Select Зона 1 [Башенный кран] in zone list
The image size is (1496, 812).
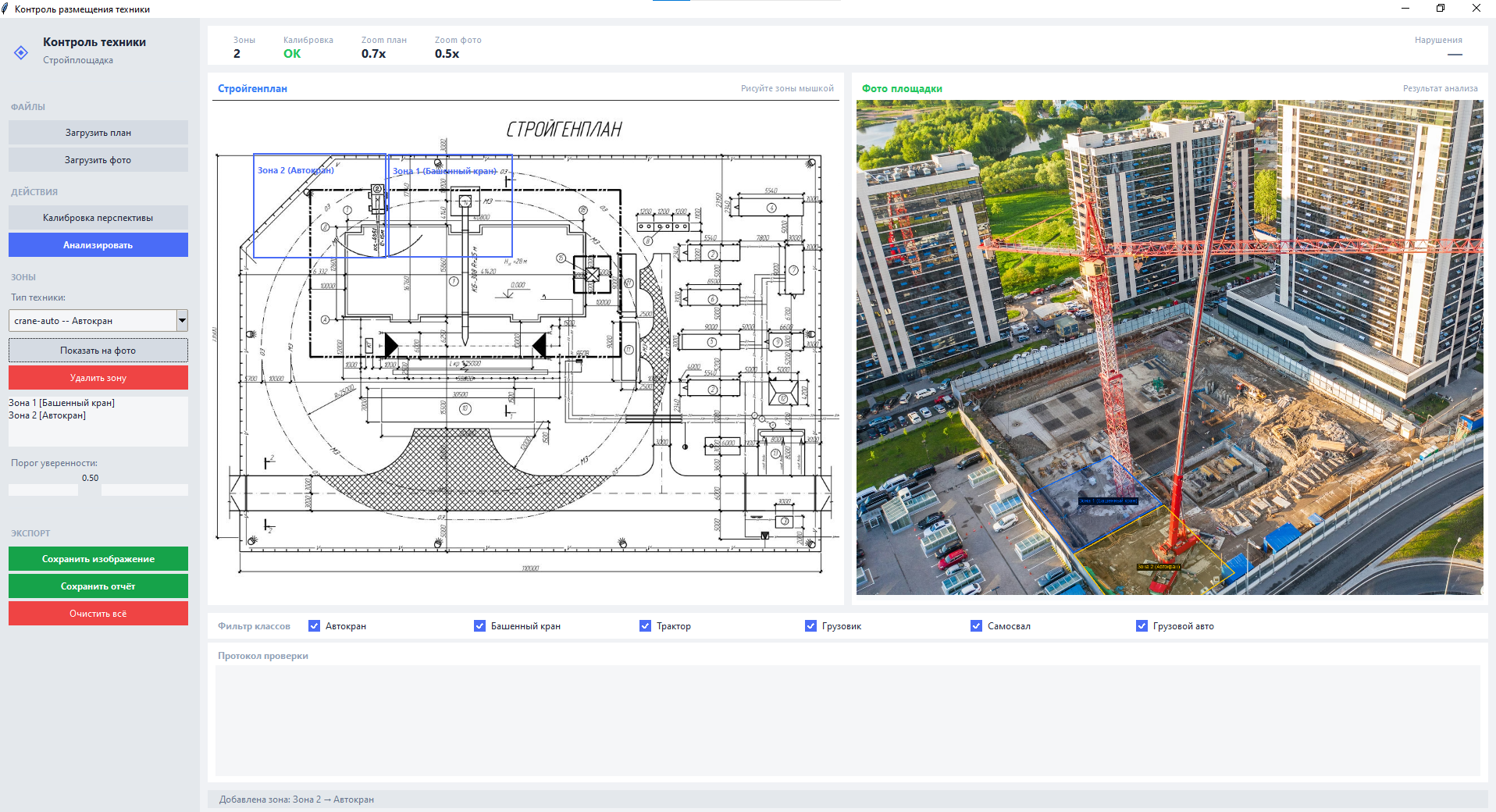(62, 403)
